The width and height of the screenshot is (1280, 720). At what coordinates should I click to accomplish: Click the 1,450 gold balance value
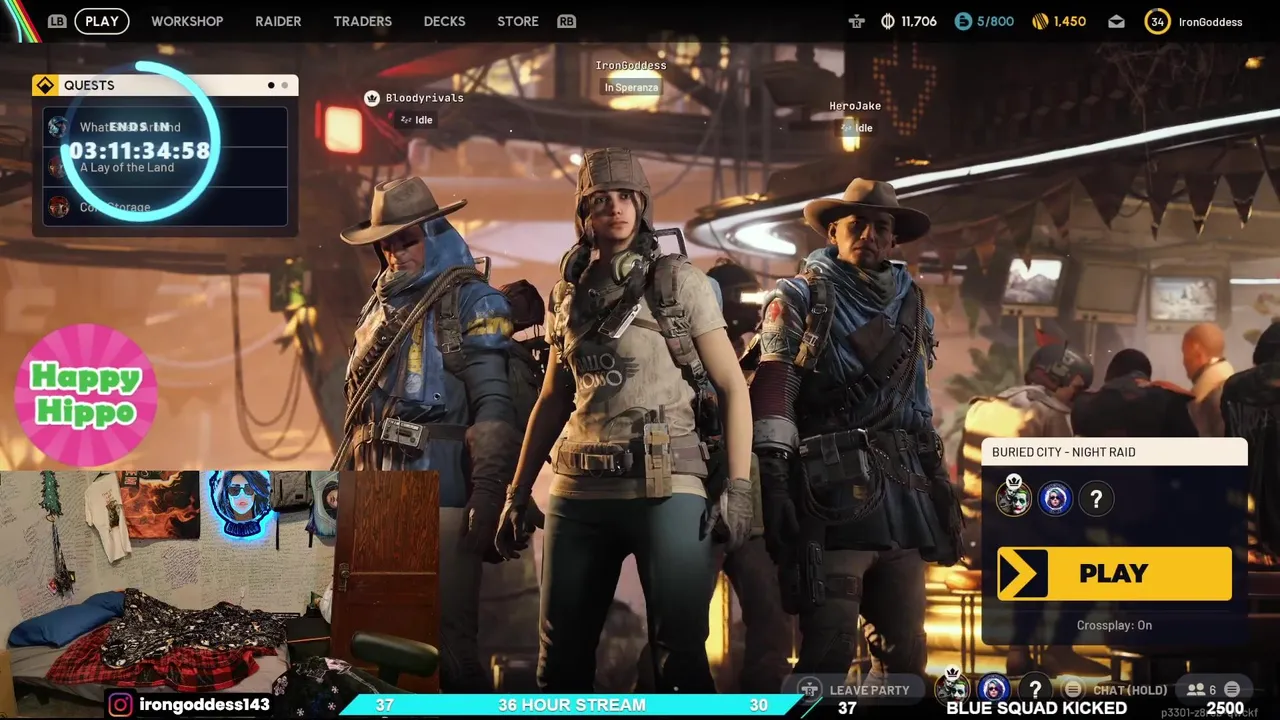coord(1070,21)
